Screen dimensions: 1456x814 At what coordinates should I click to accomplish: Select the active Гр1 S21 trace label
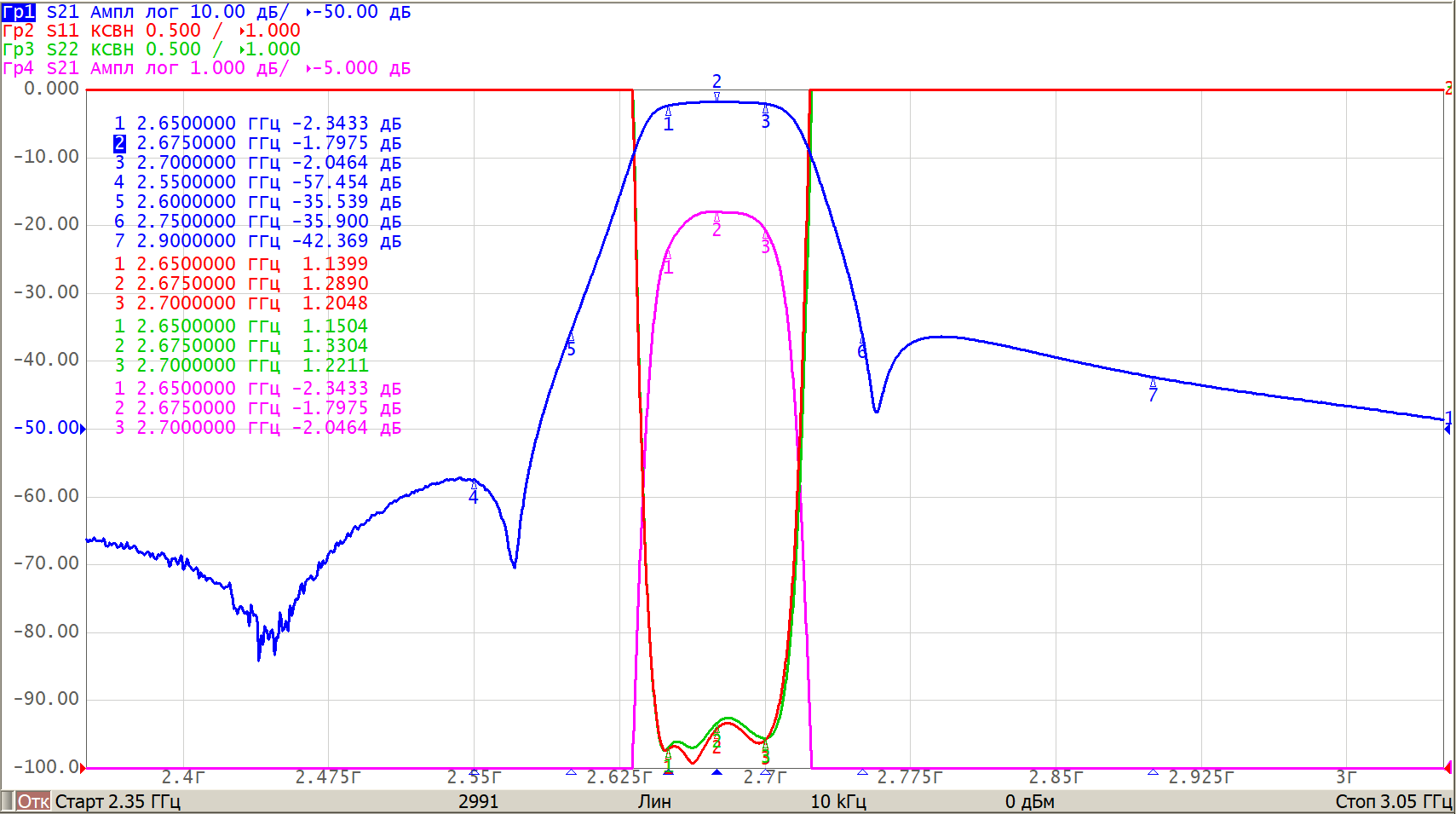coord(19,12)
